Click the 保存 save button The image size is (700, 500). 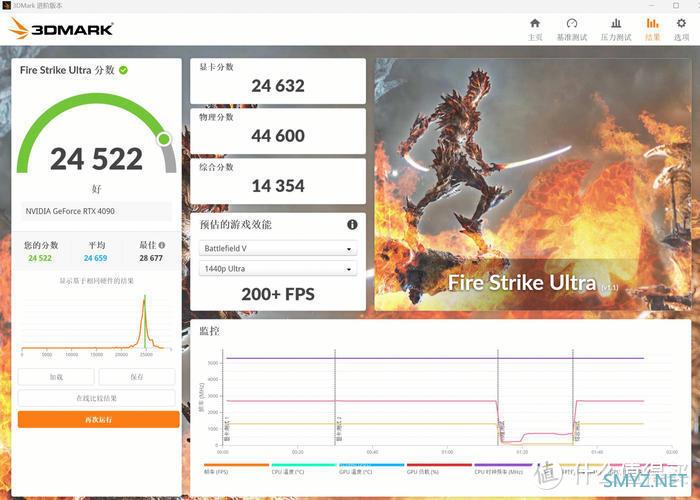click(137, 377)
